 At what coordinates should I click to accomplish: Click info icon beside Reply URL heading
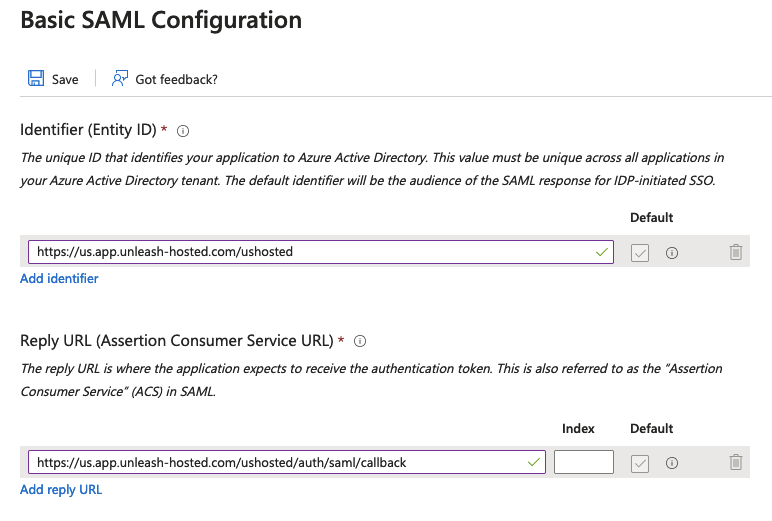pos(360,341)
